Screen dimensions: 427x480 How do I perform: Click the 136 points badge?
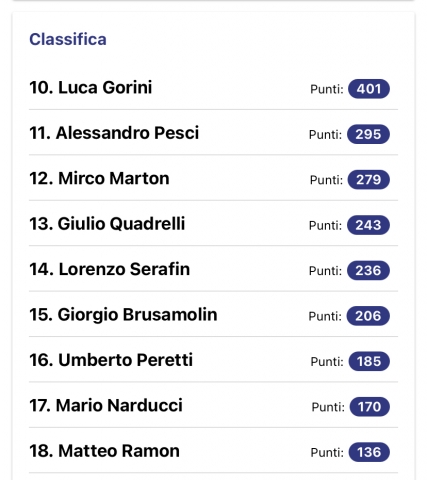369,452
